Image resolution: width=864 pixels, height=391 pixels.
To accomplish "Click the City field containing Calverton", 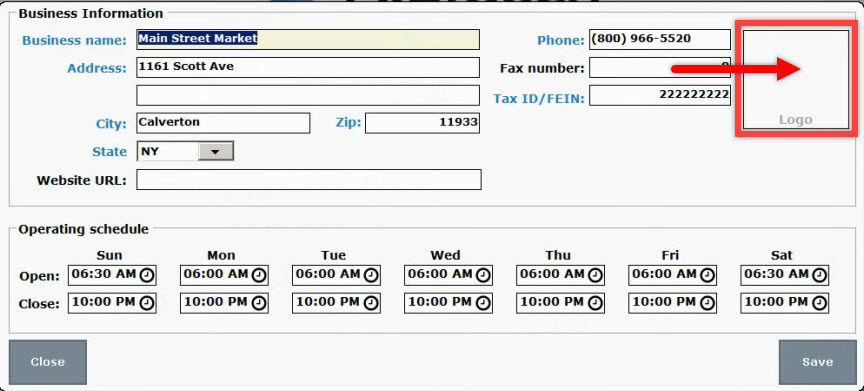I will tap(223, 123).
